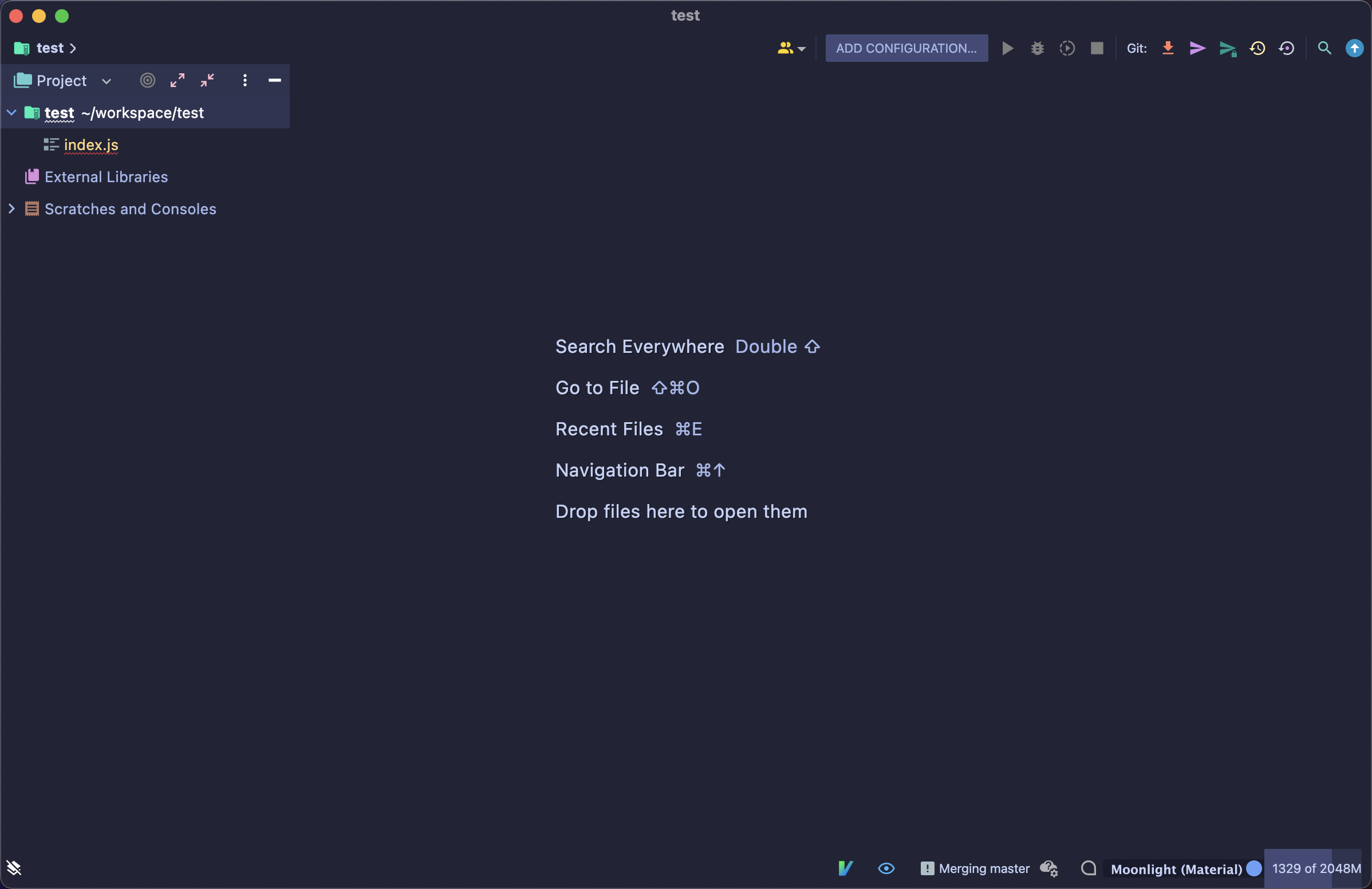The height and width of the screenshot is (889, 1372).
Task: Expand Scratches and Consoles node
Action: pos(11,209)
